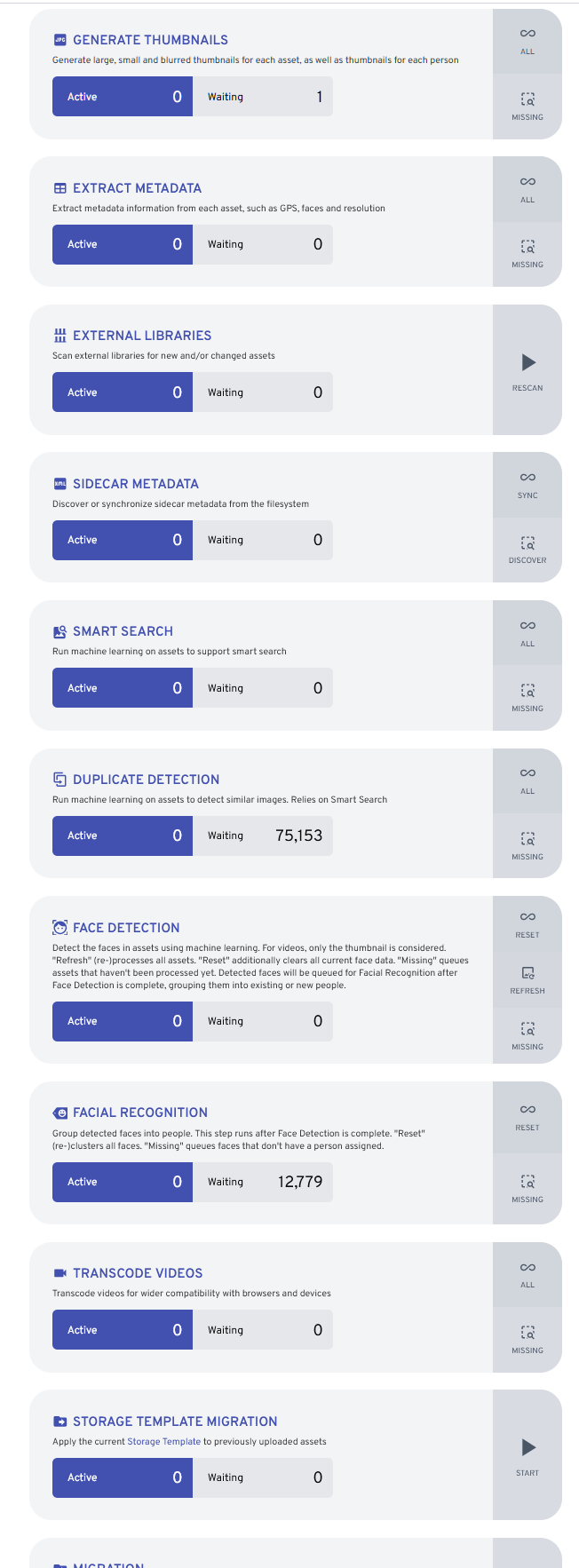START the Storage Template Migration job
Image resolution: width=579 pixels, height=1568 pixels.
click(x=527, y=1454)
